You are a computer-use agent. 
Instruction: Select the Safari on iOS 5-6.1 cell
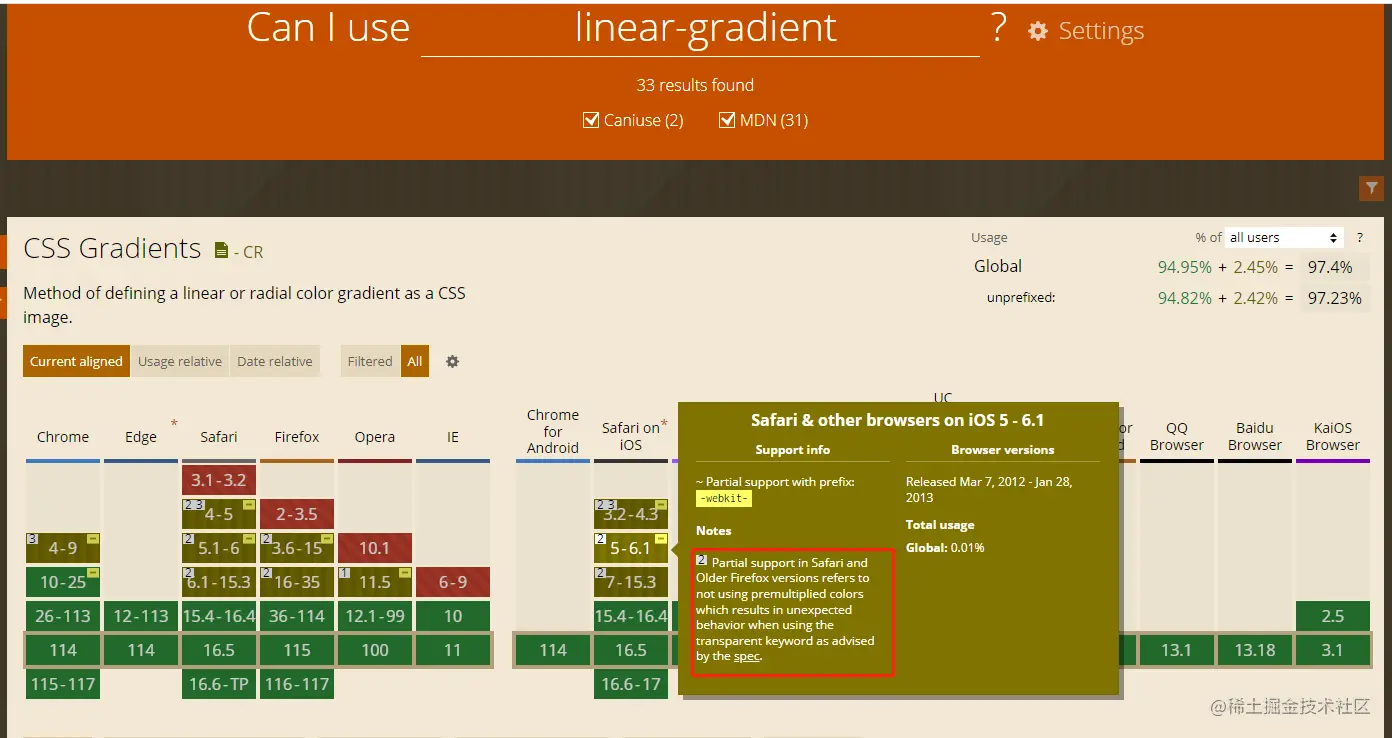(x=631, y=548)
